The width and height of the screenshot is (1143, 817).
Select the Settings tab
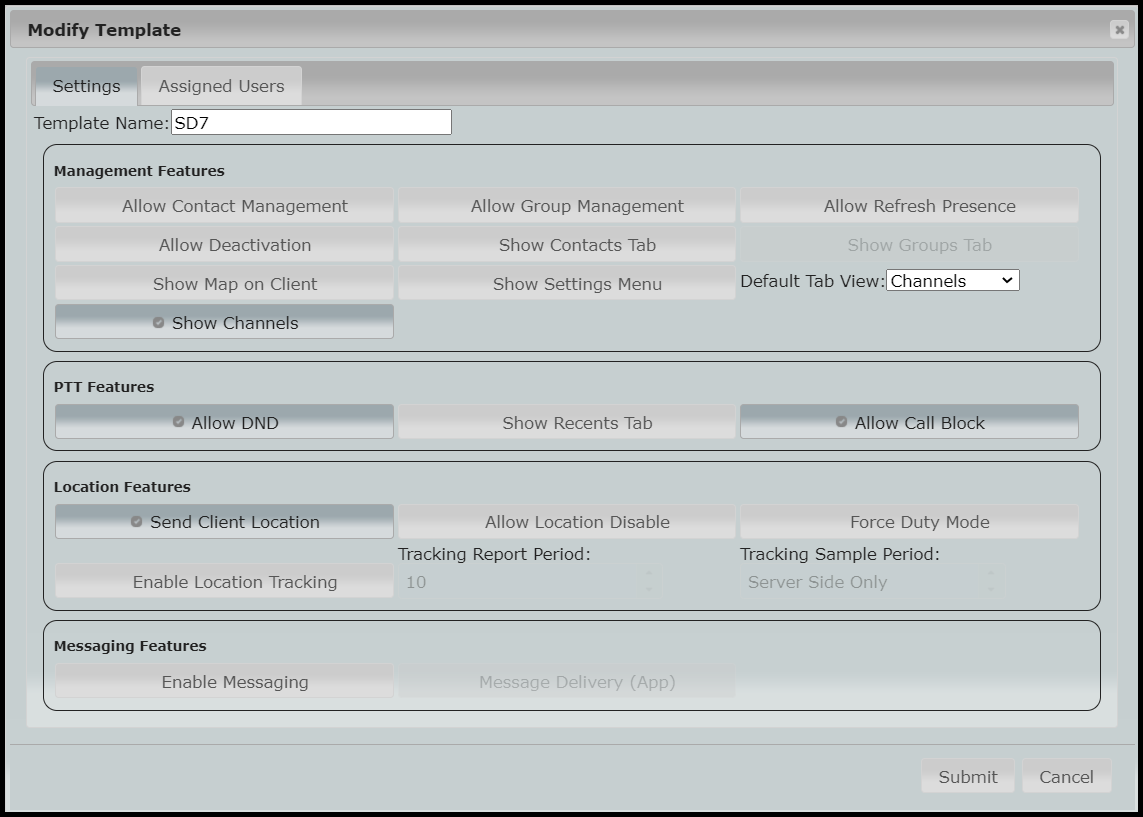coord(86,86)
